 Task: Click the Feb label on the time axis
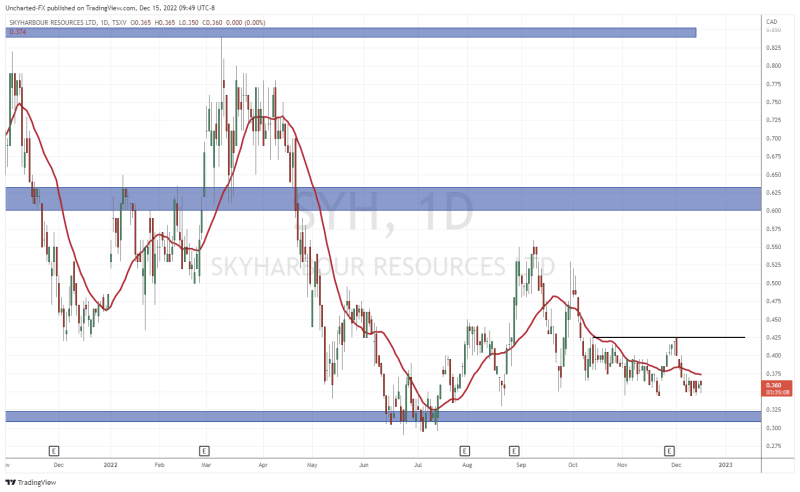click(x=160, y=465)
